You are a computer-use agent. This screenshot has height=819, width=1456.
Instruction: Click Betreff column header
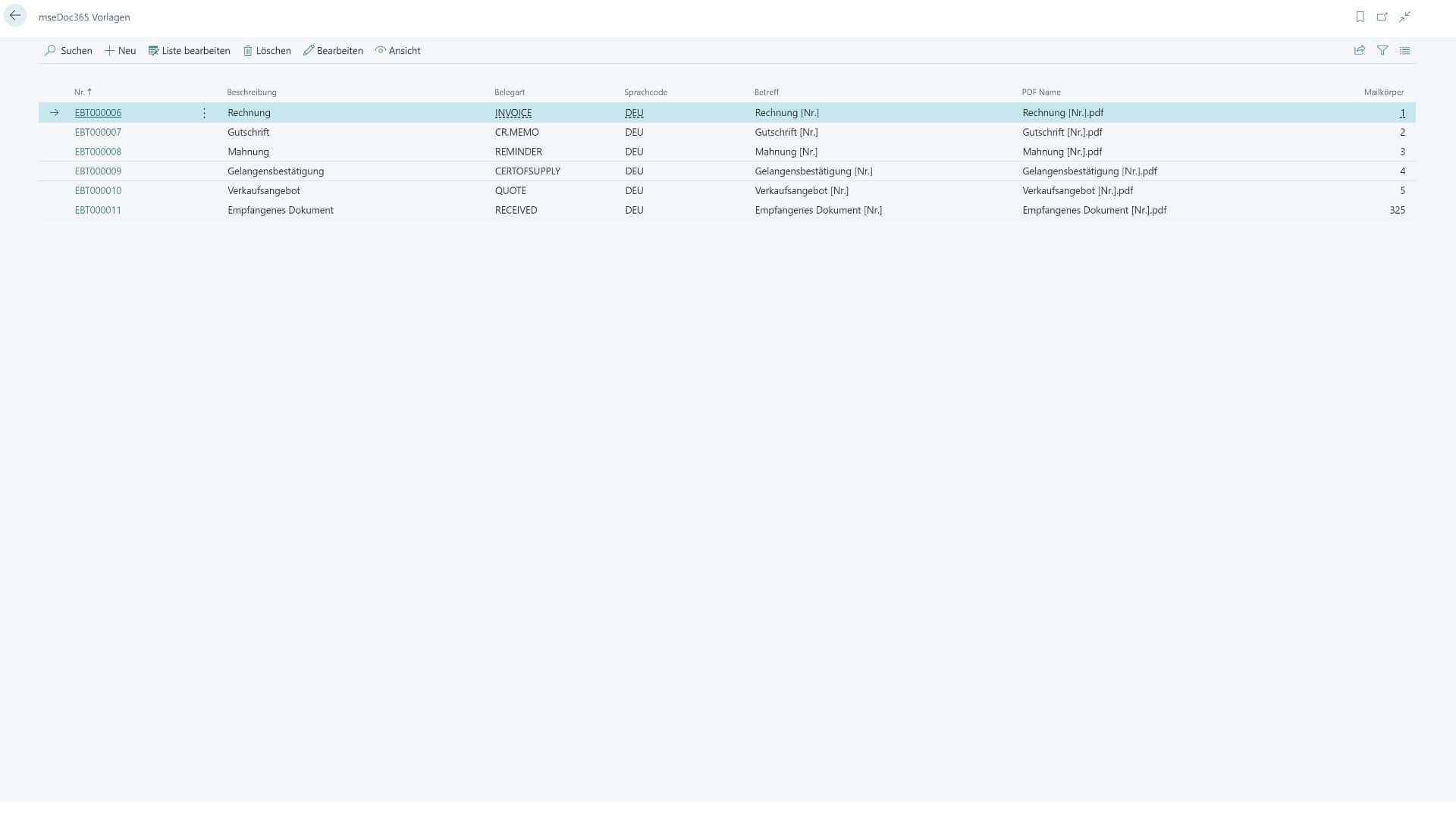pyautogui.click(x=767, y=93)
